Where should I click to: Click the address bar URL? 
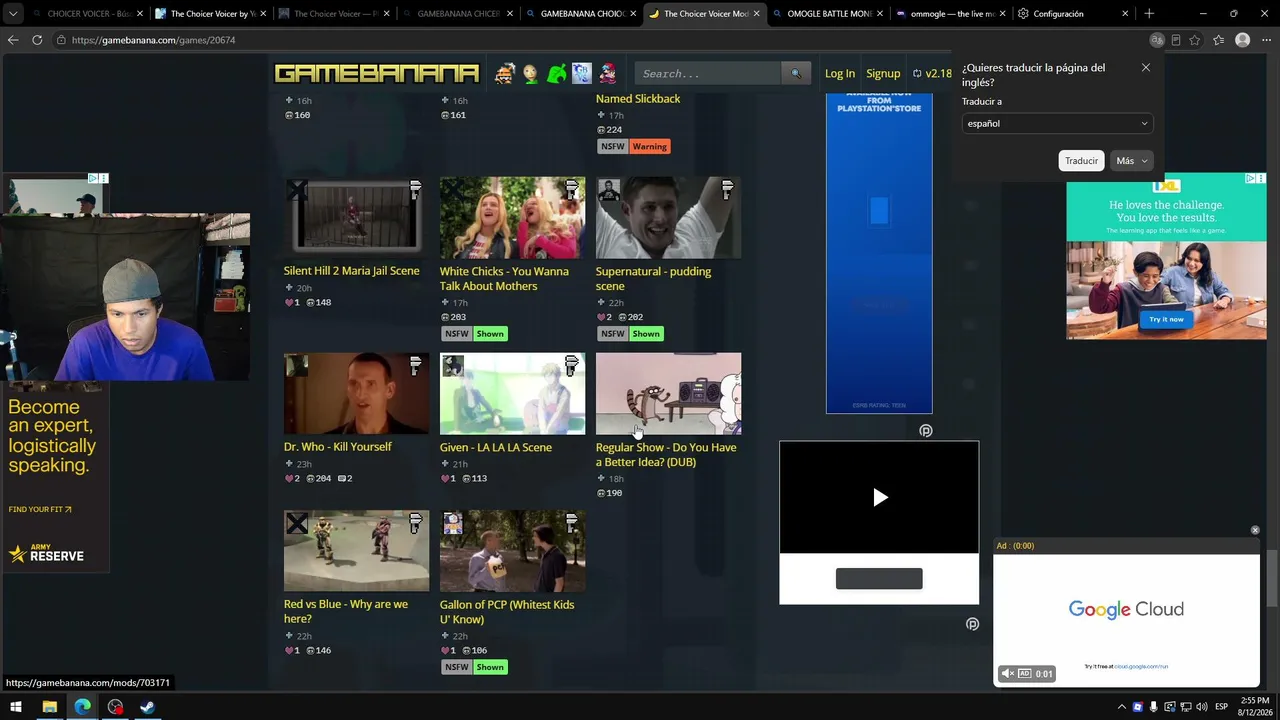154,40
